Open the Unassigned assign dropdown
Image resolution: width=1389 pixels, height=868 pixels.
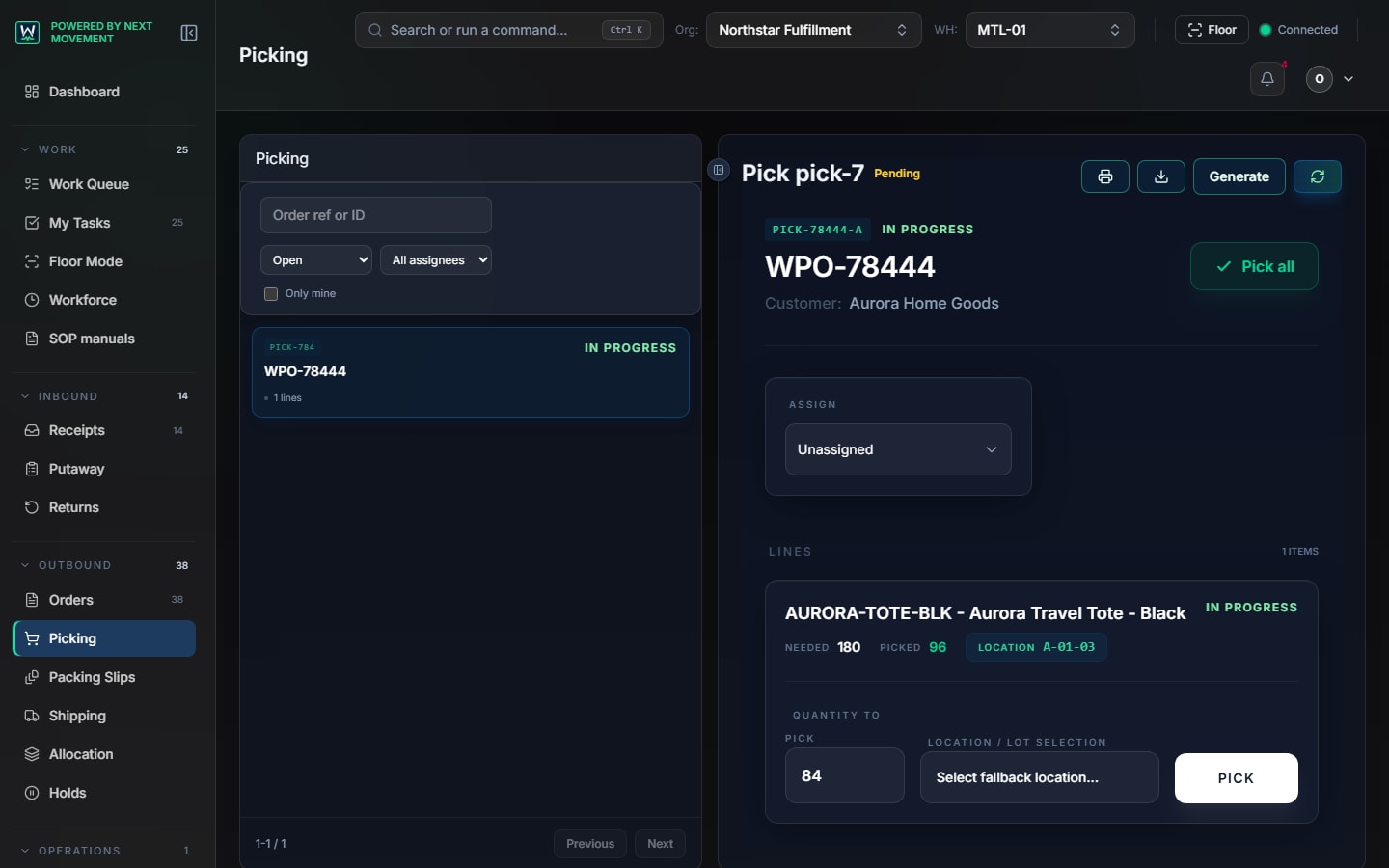coord(898,449)
